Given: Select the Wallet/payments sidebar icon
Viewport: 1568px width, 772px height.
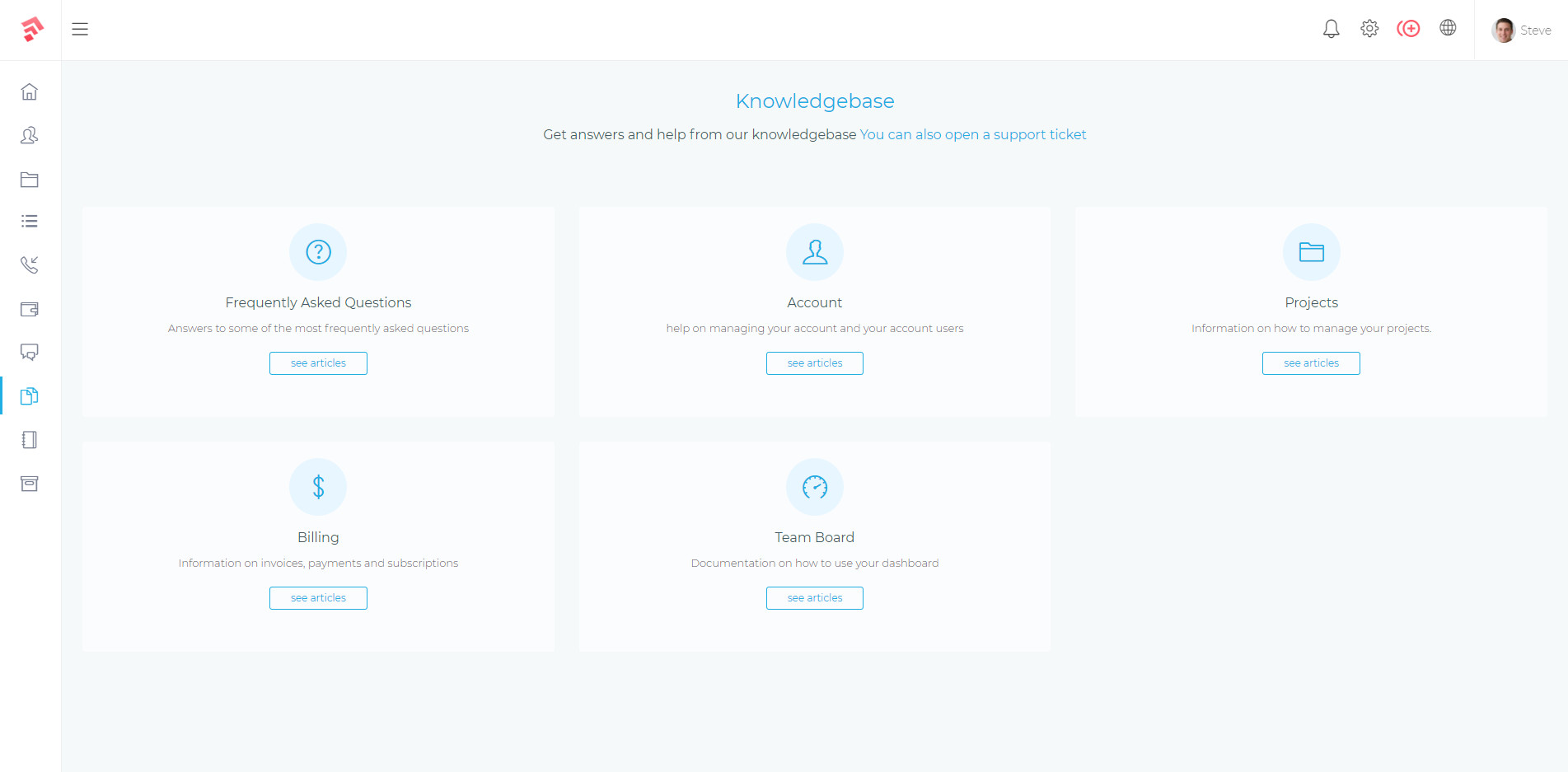Looking at the screenshot, I should (30, 309).
